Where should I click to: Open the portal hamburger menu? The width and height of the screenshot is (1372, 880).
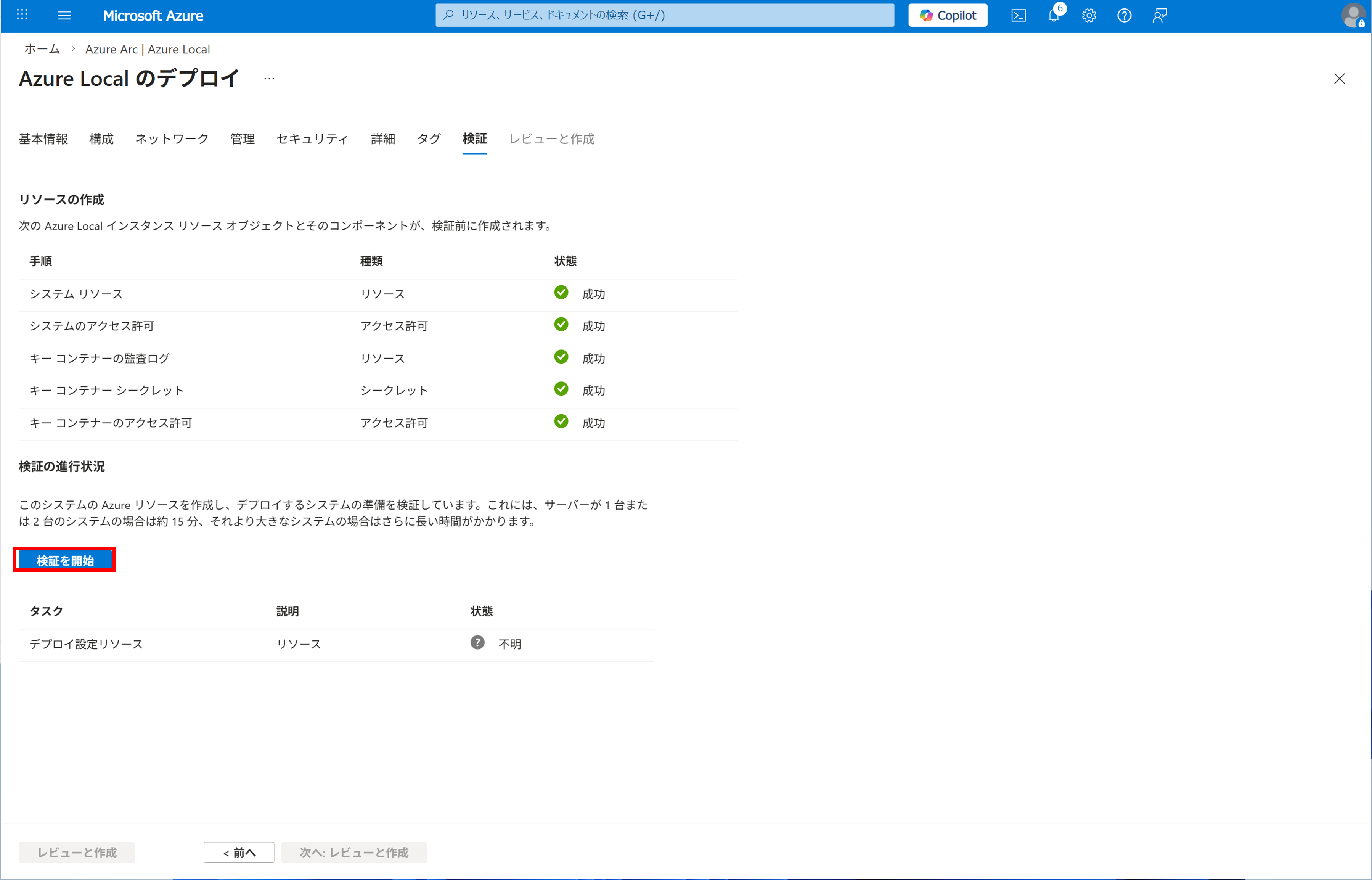[x=64, y=15]
